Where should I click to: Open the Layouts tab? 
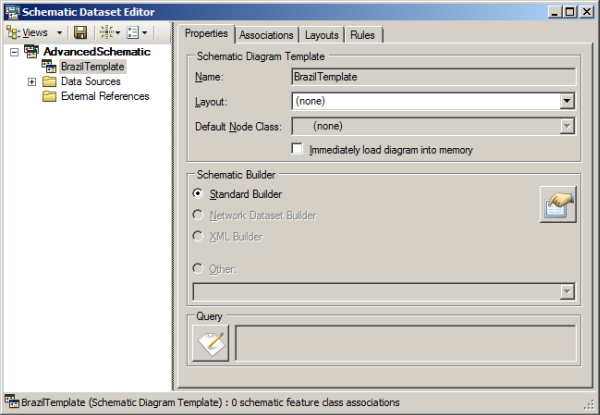tap(322, 35)
